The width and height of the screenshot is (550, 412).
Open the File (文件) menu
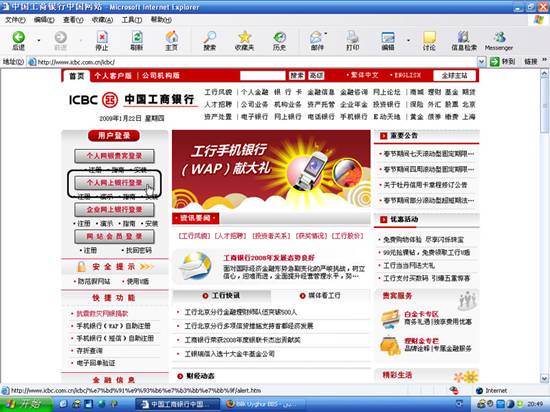15,20
